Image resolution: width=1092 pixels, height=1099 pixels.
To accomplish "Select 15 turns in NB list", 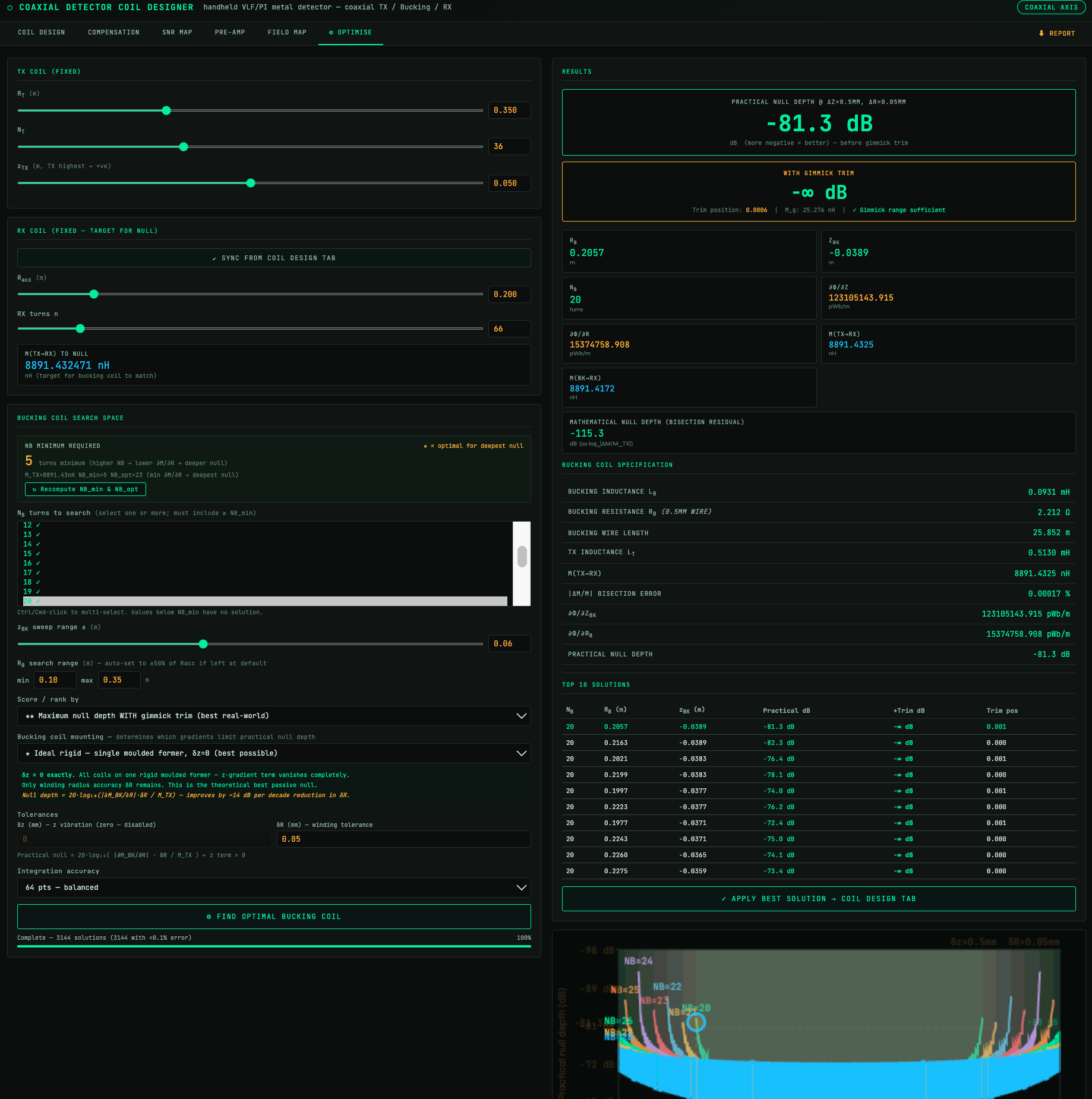I will click(x=27, y=554).
